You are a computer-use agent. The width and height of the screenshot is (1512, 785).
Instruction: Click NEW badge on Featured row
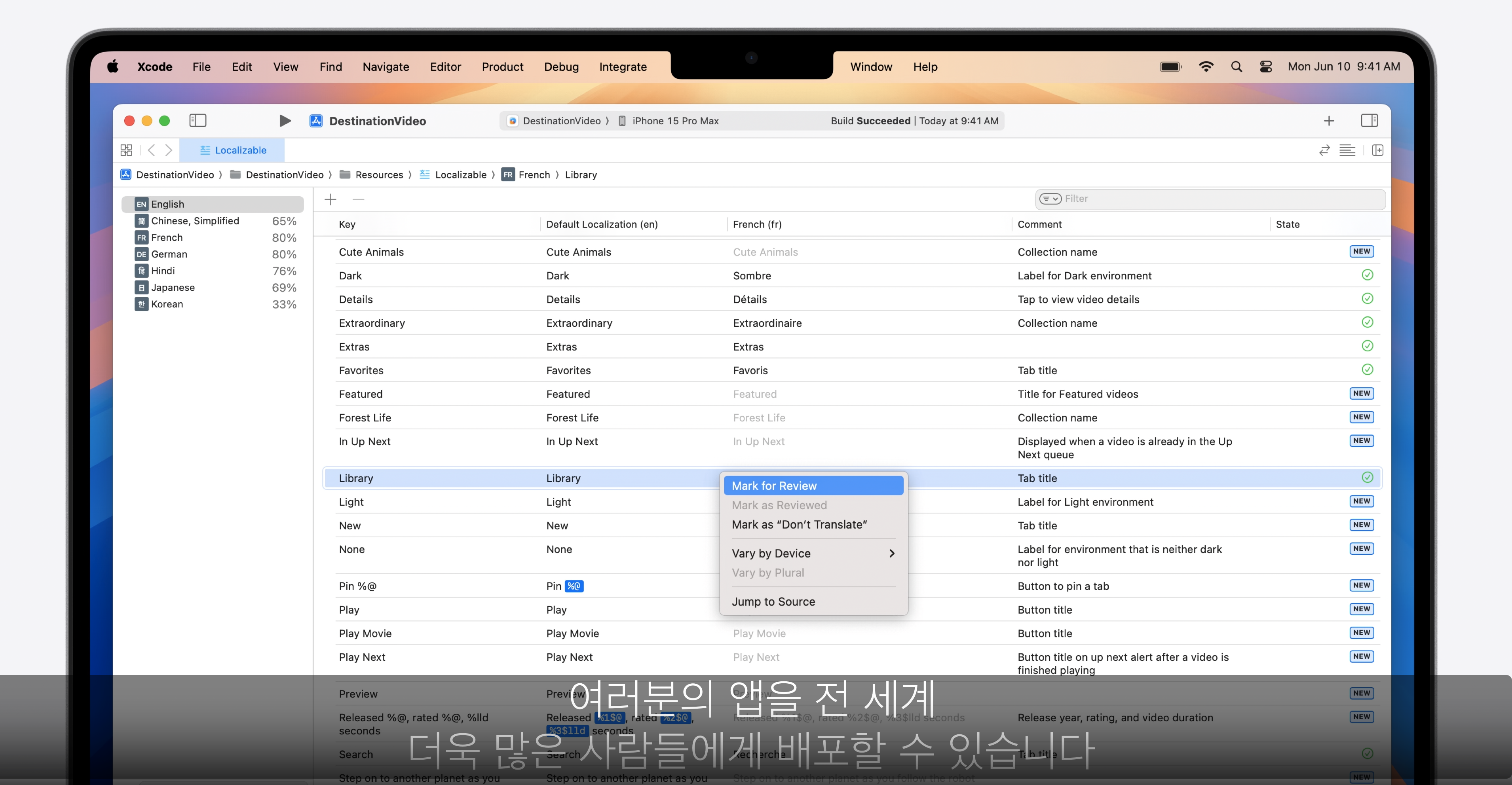click(1362, 393)
